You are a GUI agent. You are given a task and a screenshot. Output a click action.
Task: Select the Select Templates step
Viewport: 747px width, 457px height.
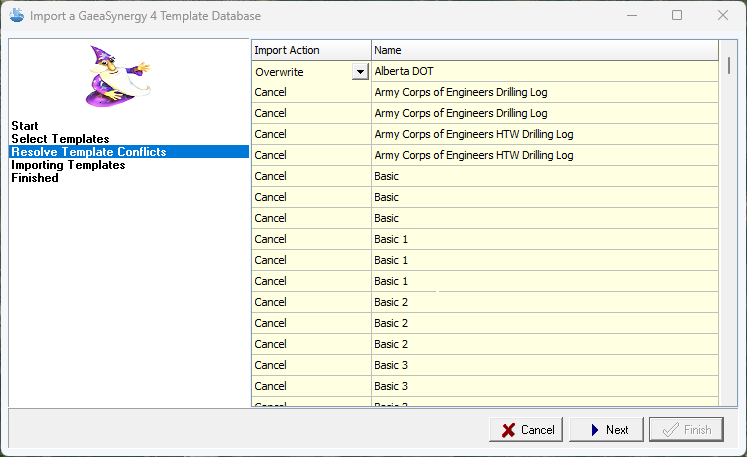click(60, 139)
